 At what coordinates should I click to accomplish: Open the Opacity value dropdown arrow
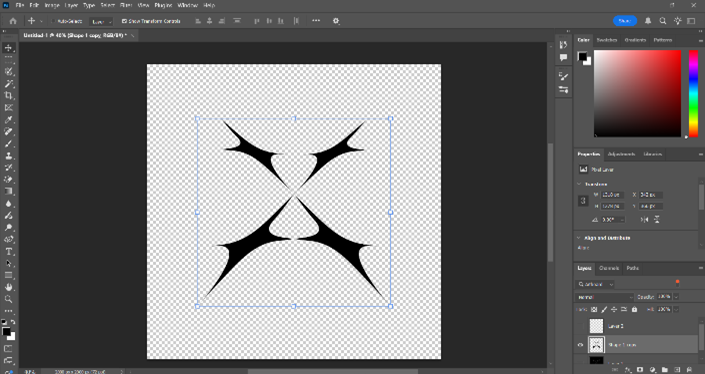(676, 297)
